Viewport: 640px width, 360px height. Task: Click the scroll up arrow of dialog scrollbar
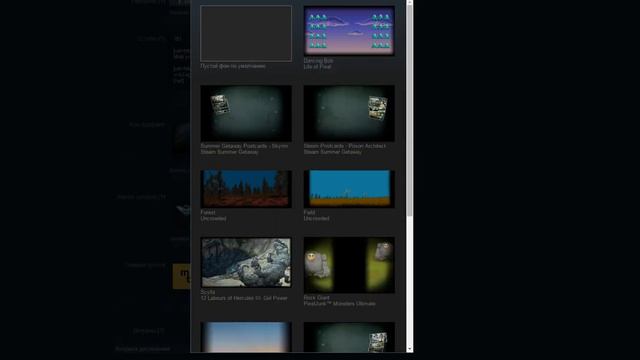tap(409, 3)
